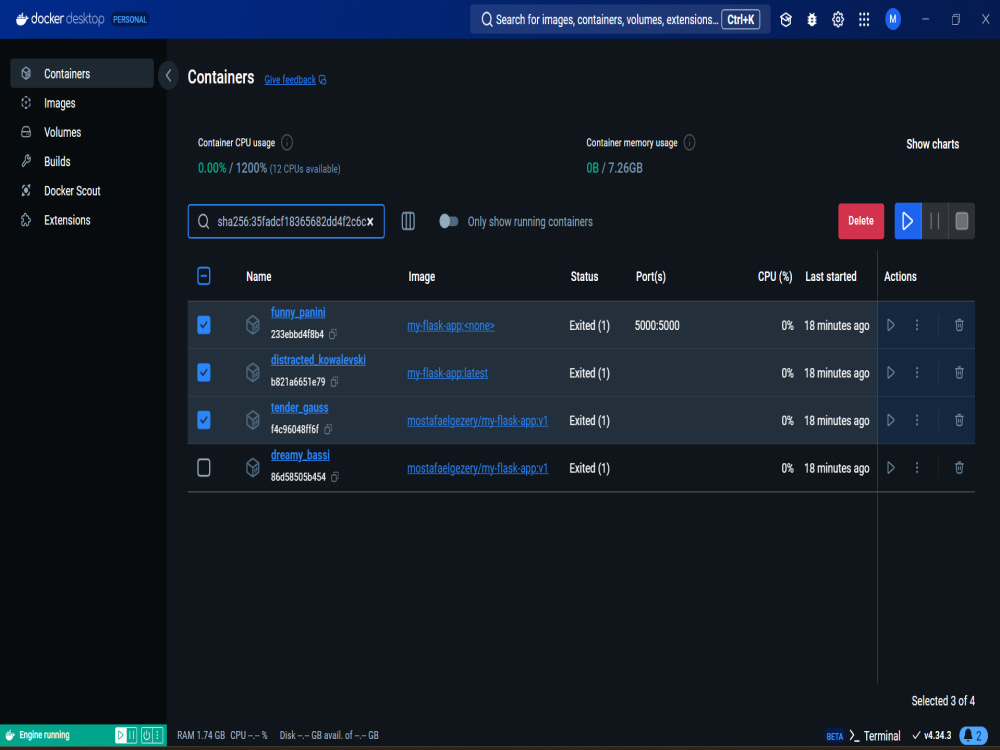
Task: Click the version v4.34.3 indicator
Action: (932, 736)
